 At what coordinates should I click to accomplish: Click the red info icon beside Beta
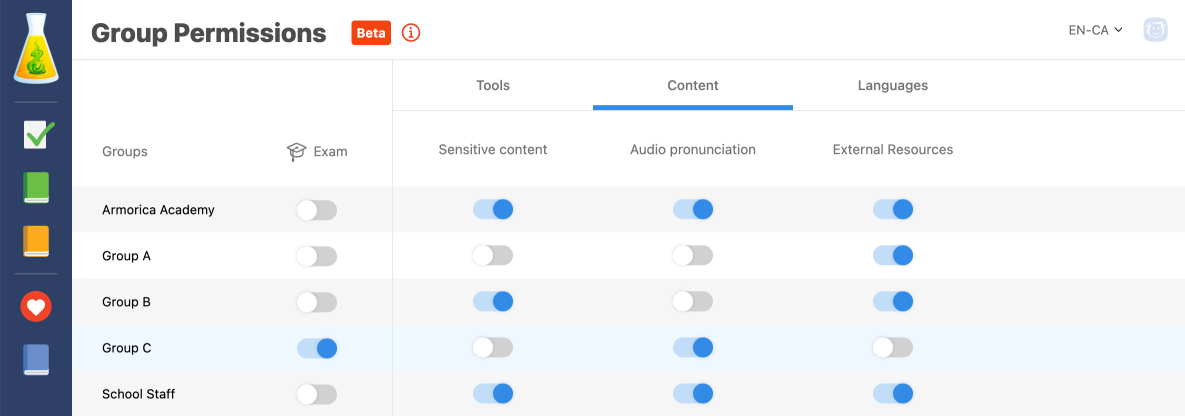[x=411, y=33]
